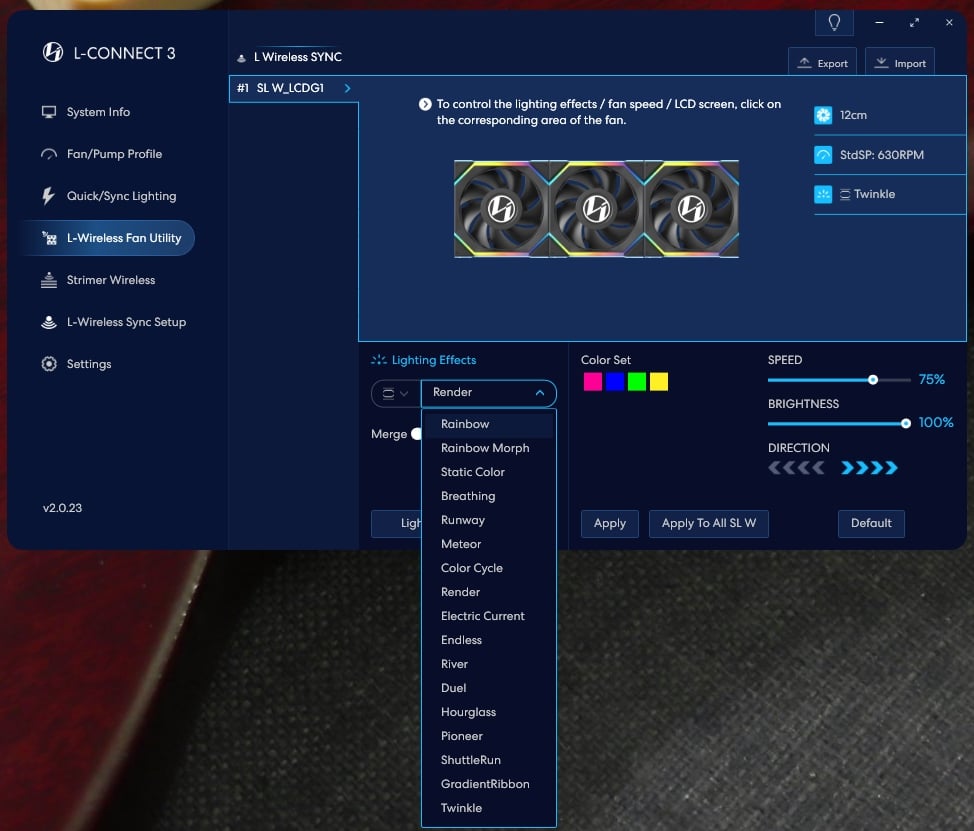Click the Apply To All SL W button
Image resolution: width=974 pixels, height=831 pixels.
tap(708, 523)
